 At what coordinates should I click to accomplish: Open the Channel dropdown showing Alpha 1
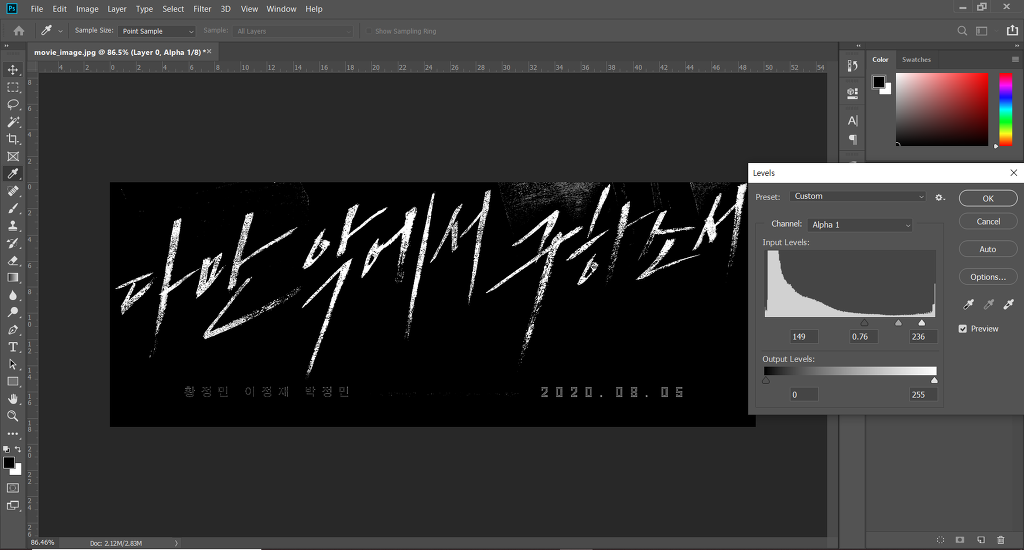pos(860,225)
